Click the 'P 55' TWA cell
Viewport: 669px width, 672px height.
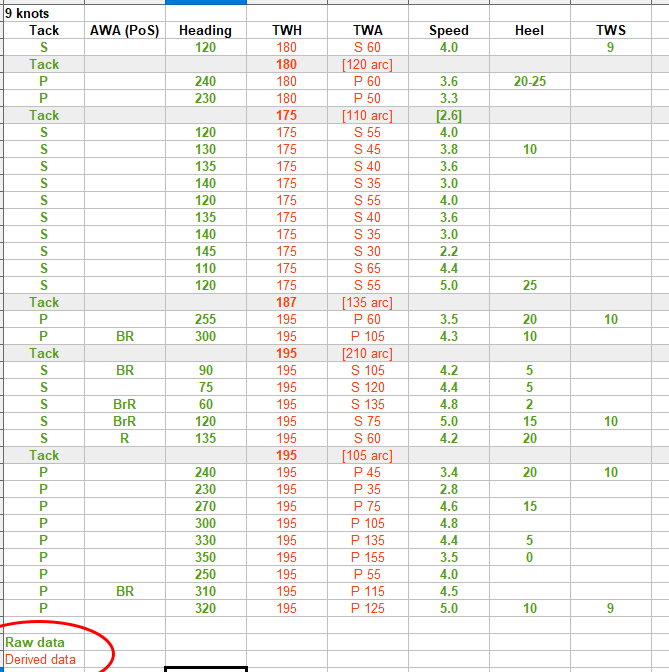368,574
